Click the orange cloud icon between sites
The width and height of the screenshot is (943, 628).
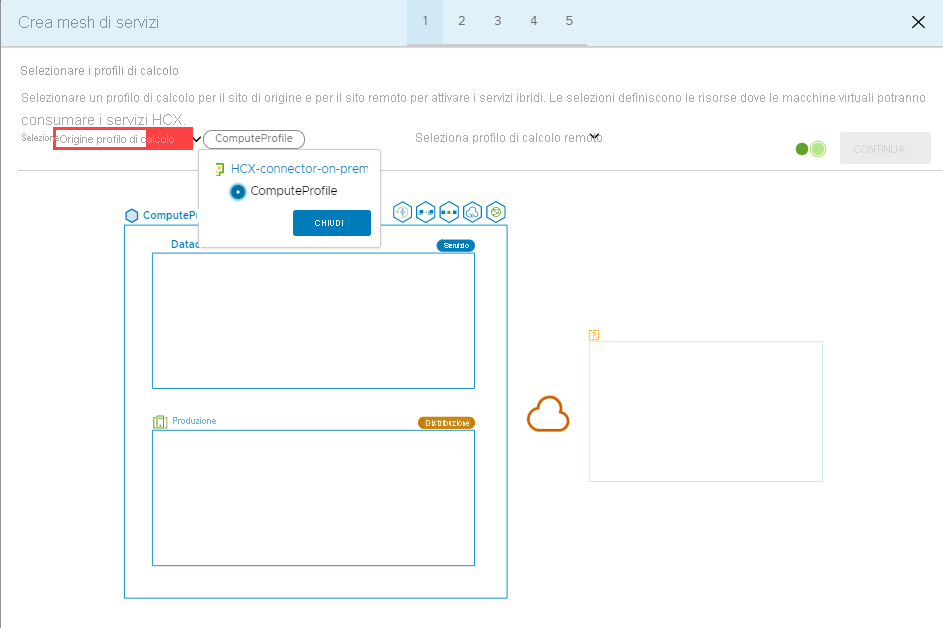[548, 414]
